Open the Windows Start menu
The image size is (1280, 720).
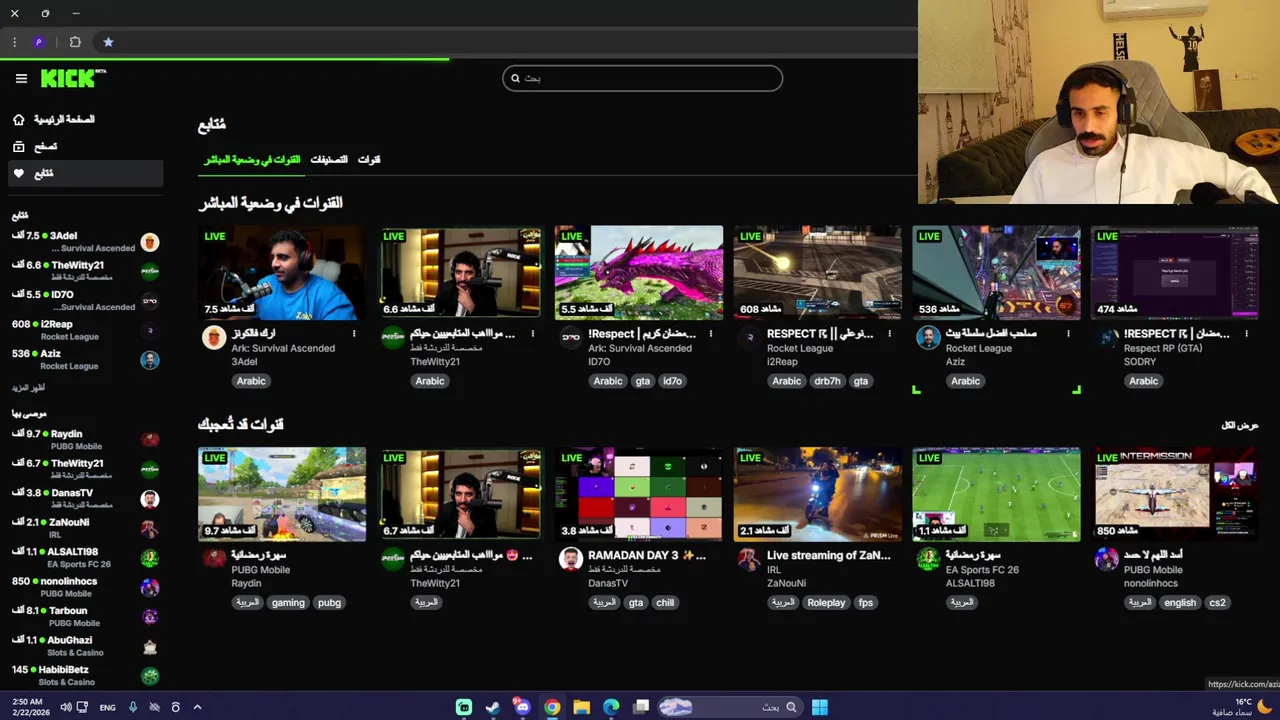click(819, 707)
